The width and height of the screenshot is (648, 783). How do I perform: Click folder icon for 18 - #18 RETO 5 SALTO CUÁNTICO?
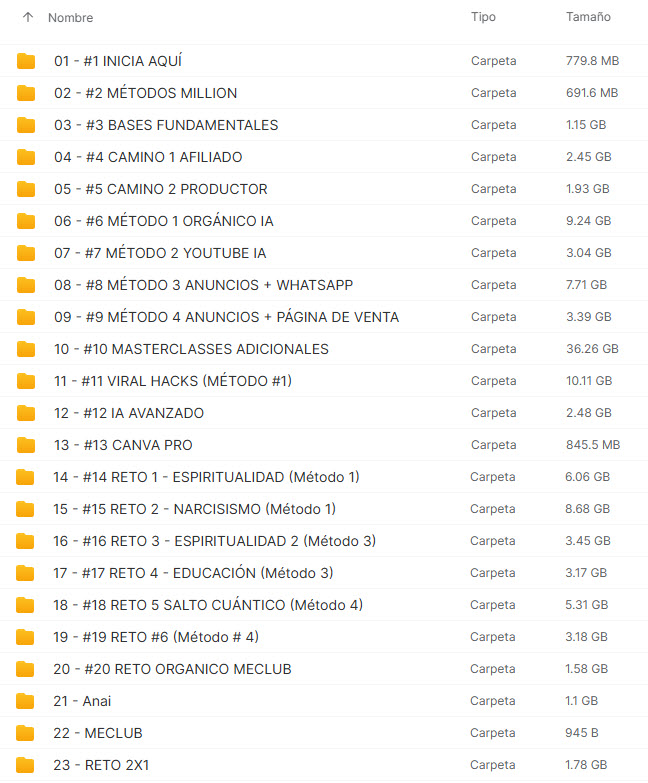tap(25, 605)
